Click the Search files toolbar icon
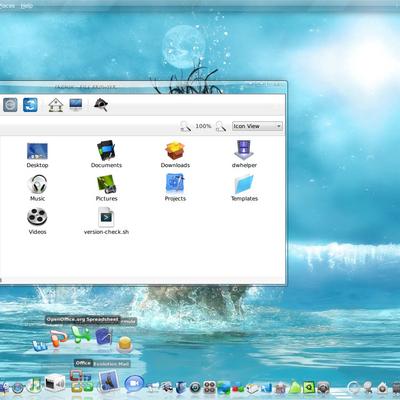The width and height of the screenshot is (400, 400). coord(101,105)
